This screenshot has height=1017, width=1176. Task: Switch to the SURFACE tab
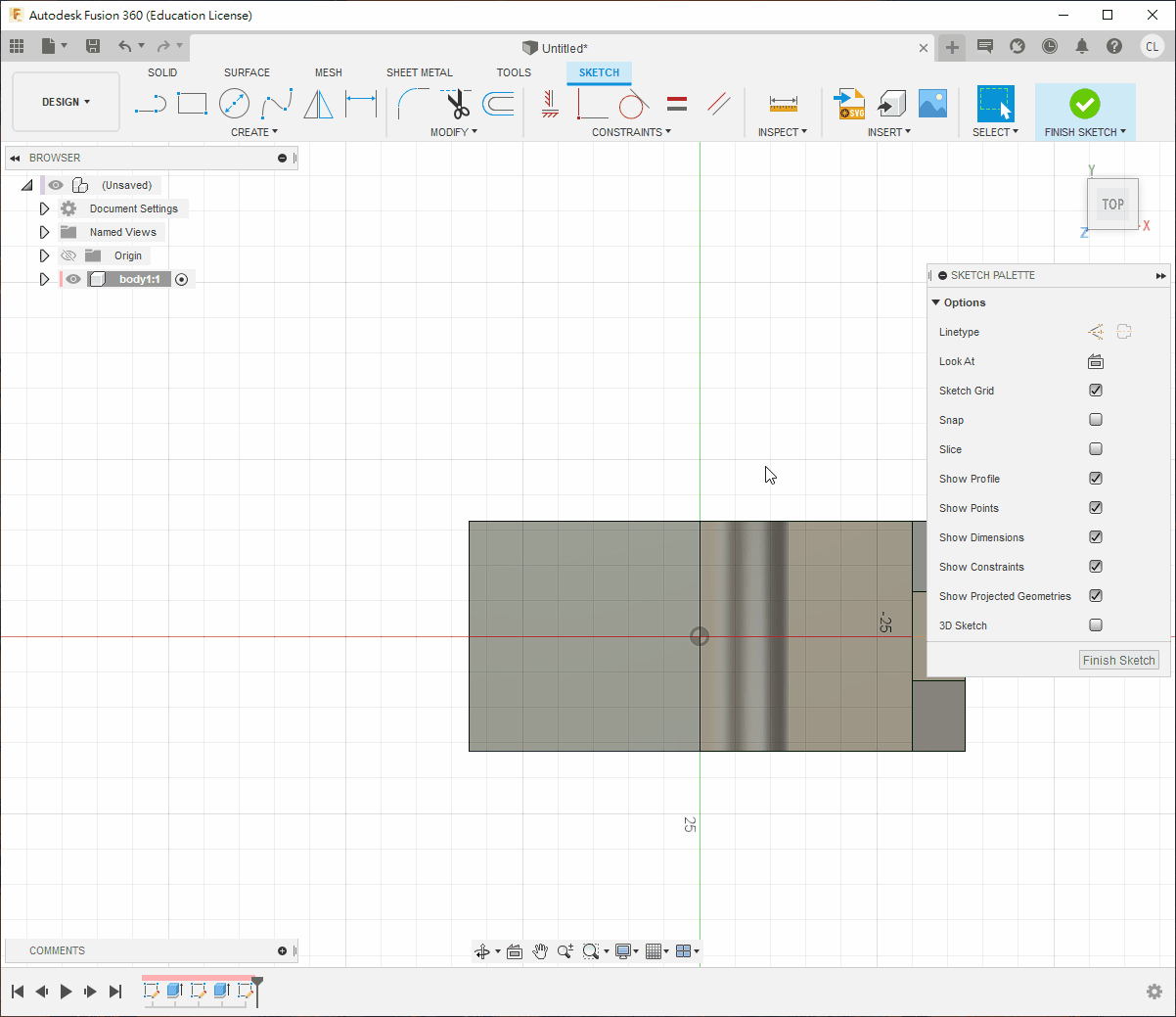pos(247,72)
